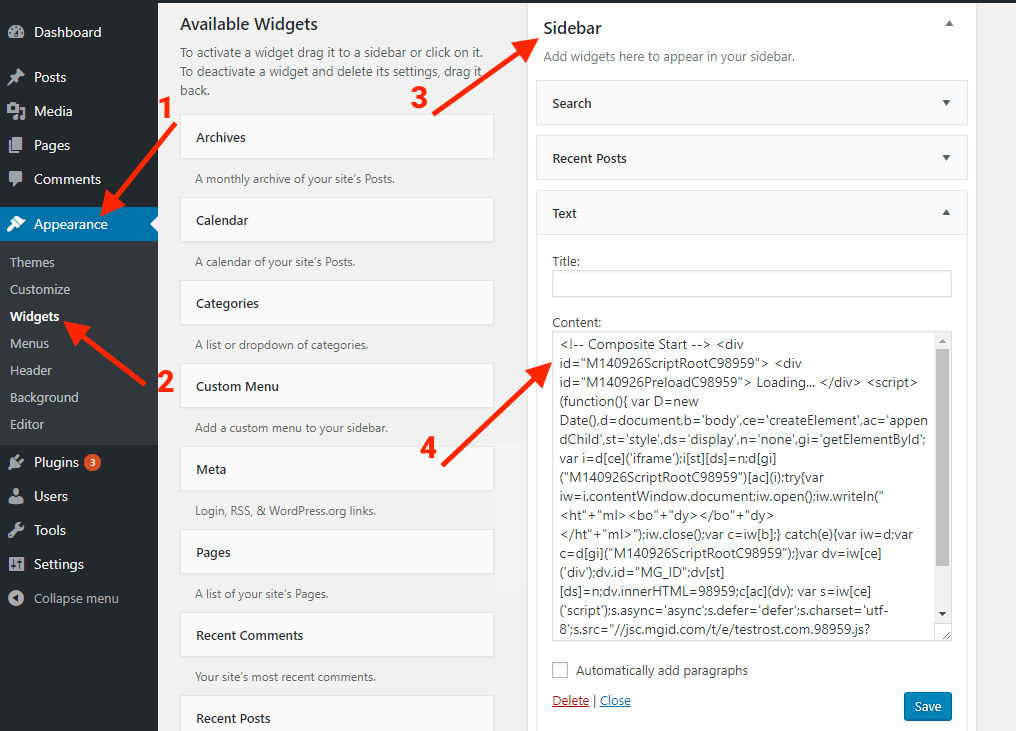Select the Archives available widget

[x=337, y=137]
